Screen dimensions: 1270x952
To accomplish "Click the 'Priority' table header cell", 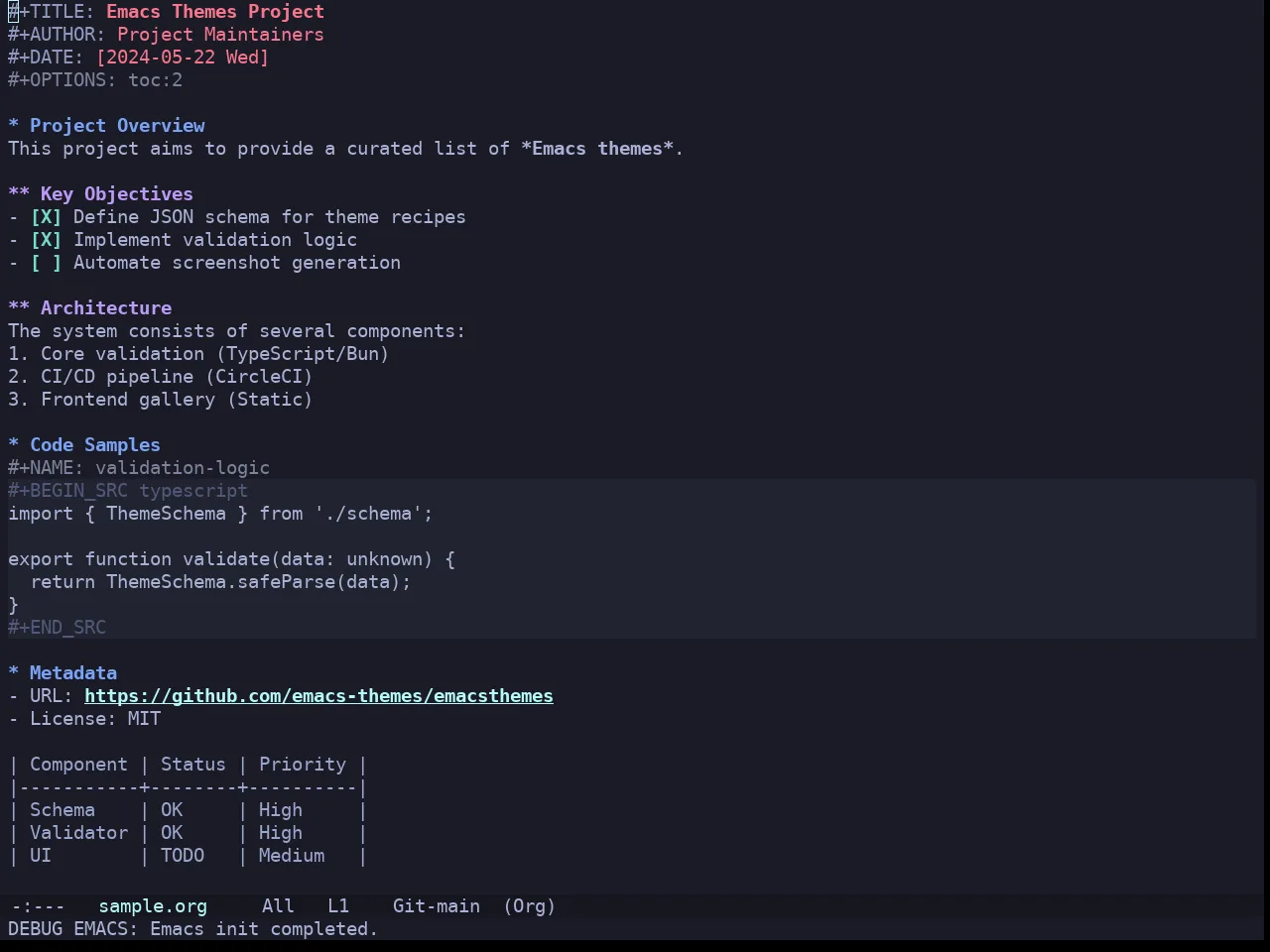I will coord(303,765).
